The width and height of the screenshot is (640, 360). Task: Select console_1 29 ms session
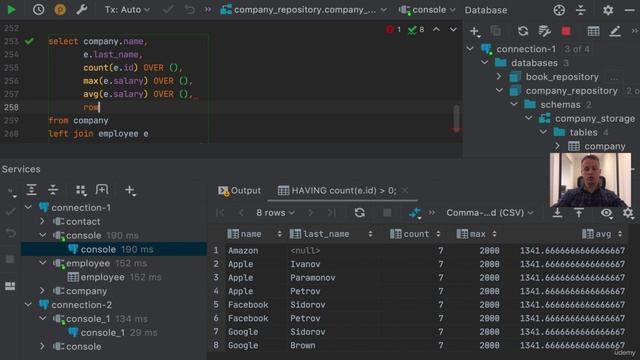(x=113, y=333)
